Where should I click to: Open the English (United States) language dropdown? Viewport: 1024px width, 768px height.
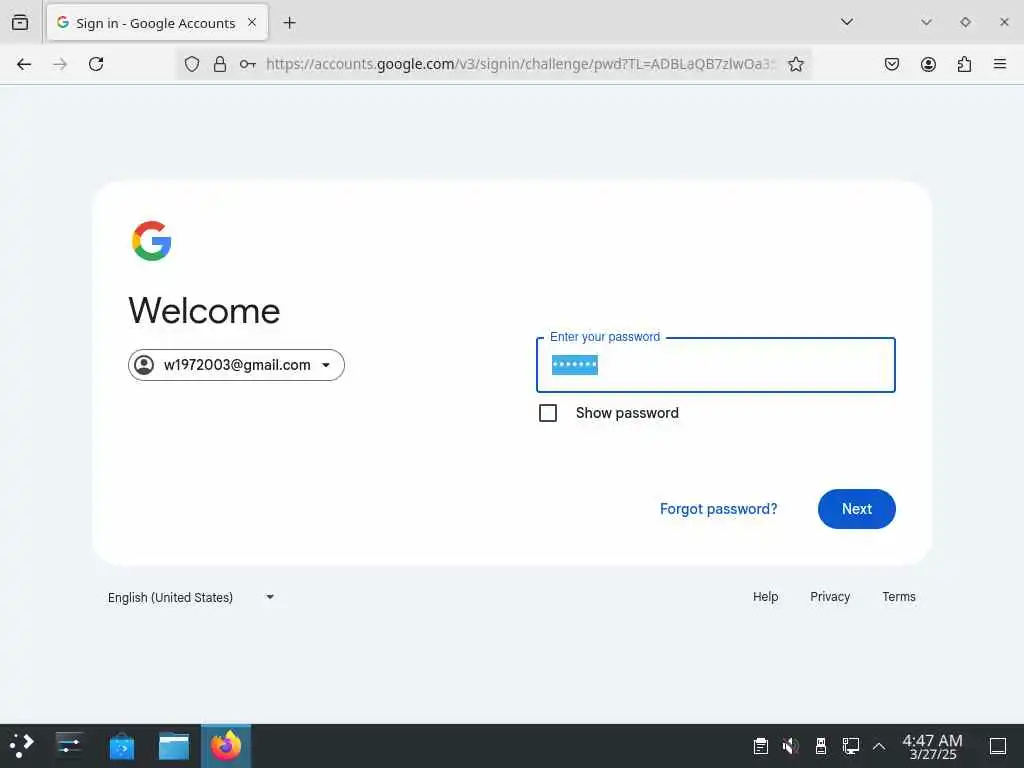tap(191, 598)
